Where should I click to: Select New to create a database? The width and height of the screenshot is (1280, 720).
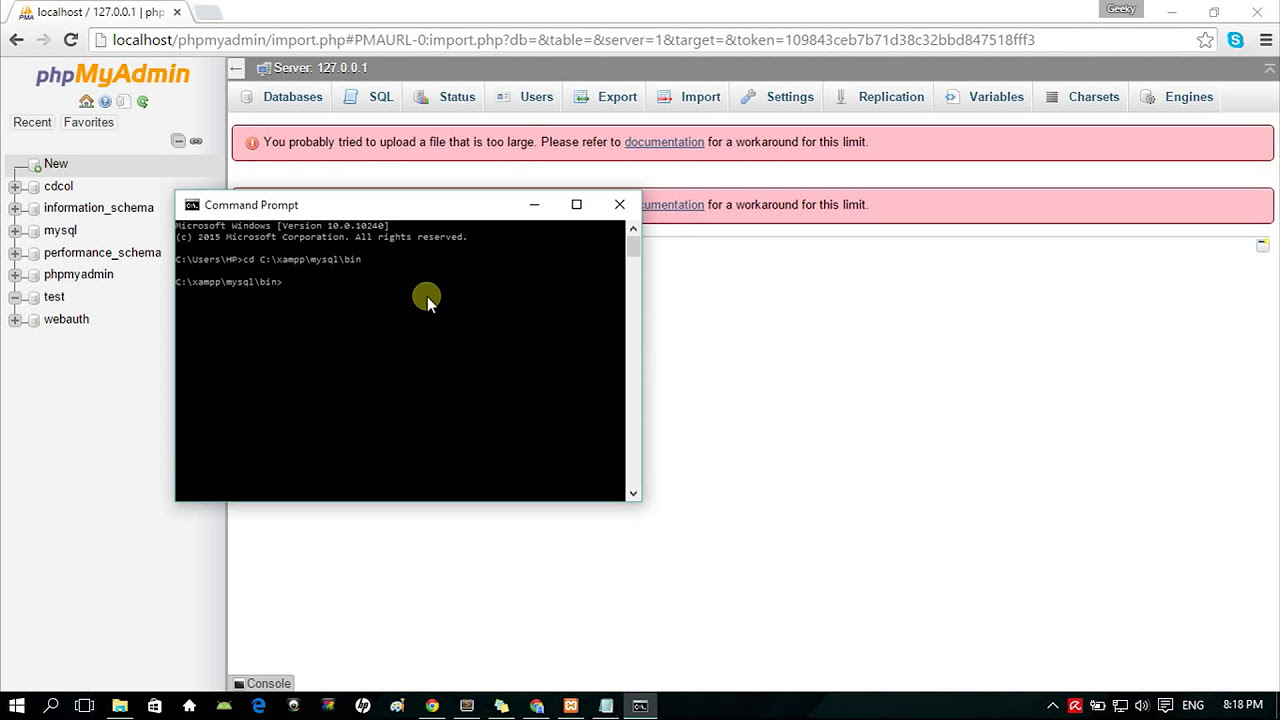(x=56, y=164)
